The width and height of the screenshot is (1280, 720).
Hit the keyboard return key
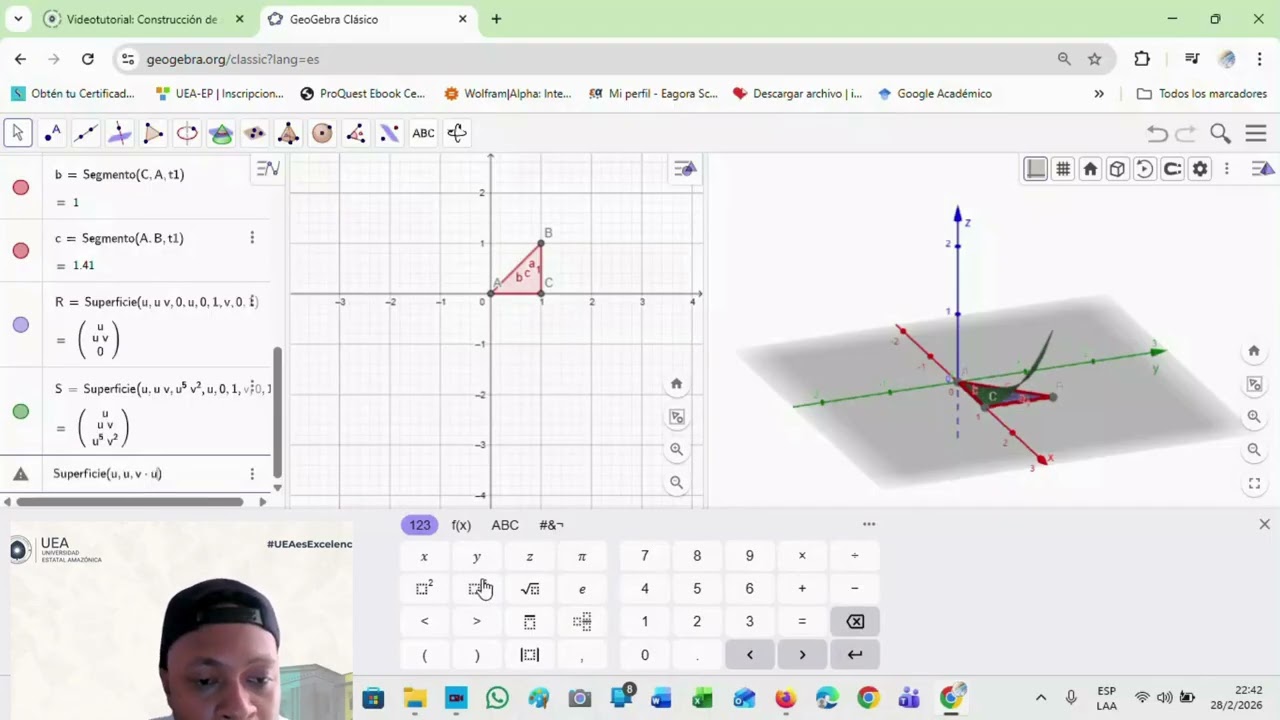pos(855,655)
